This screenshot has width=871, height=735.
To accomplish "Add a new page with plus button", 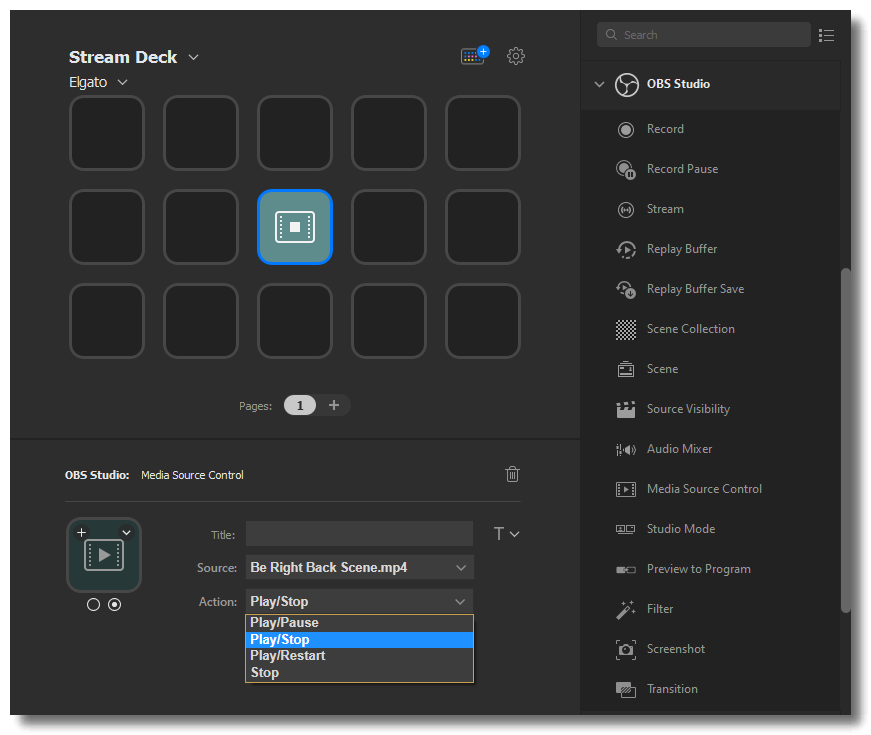I will 333,405.
